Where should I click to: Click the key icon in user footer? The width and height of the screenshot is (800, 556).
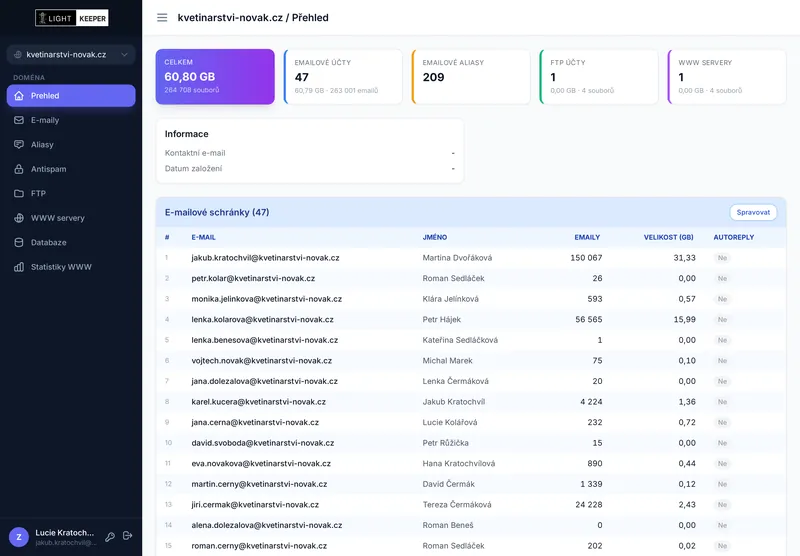[110, 536]
